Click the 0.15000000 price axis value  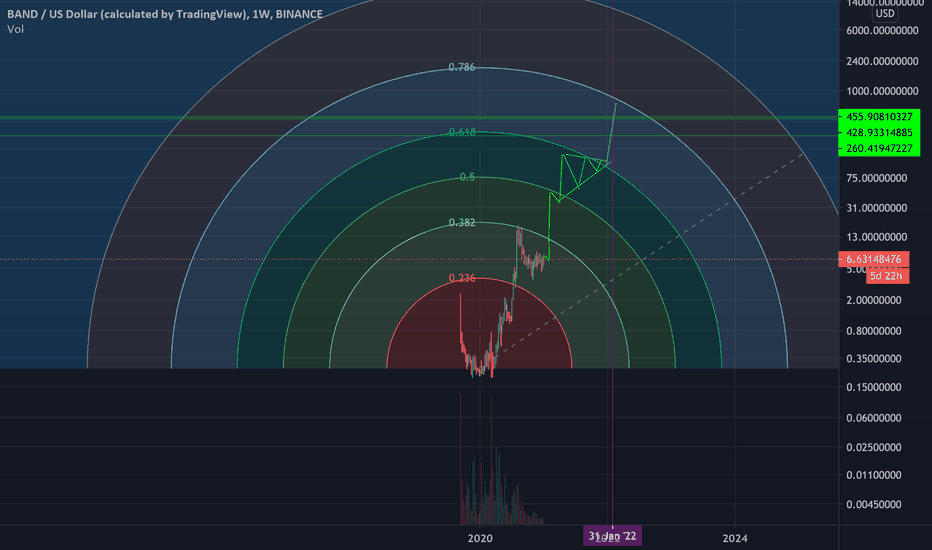(874, 387)
